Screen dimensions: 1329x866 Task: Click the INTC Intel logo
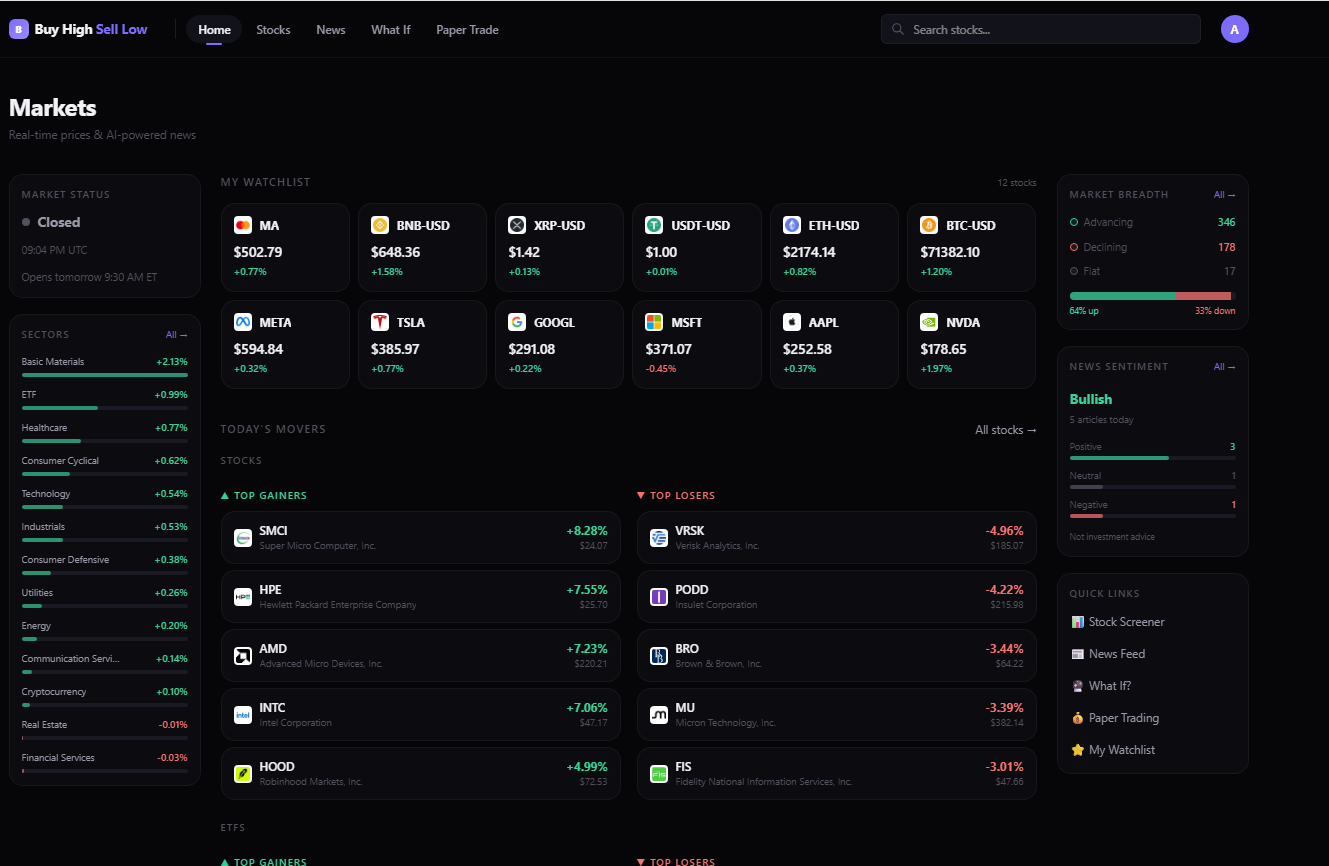[x=243, y=715]
